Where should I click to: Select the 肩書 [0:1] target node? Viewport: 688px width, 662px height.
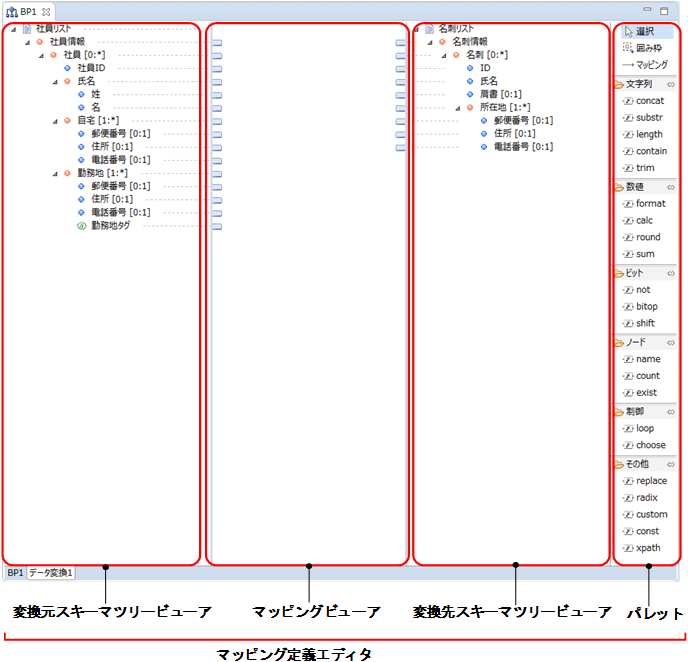point(501,94)
